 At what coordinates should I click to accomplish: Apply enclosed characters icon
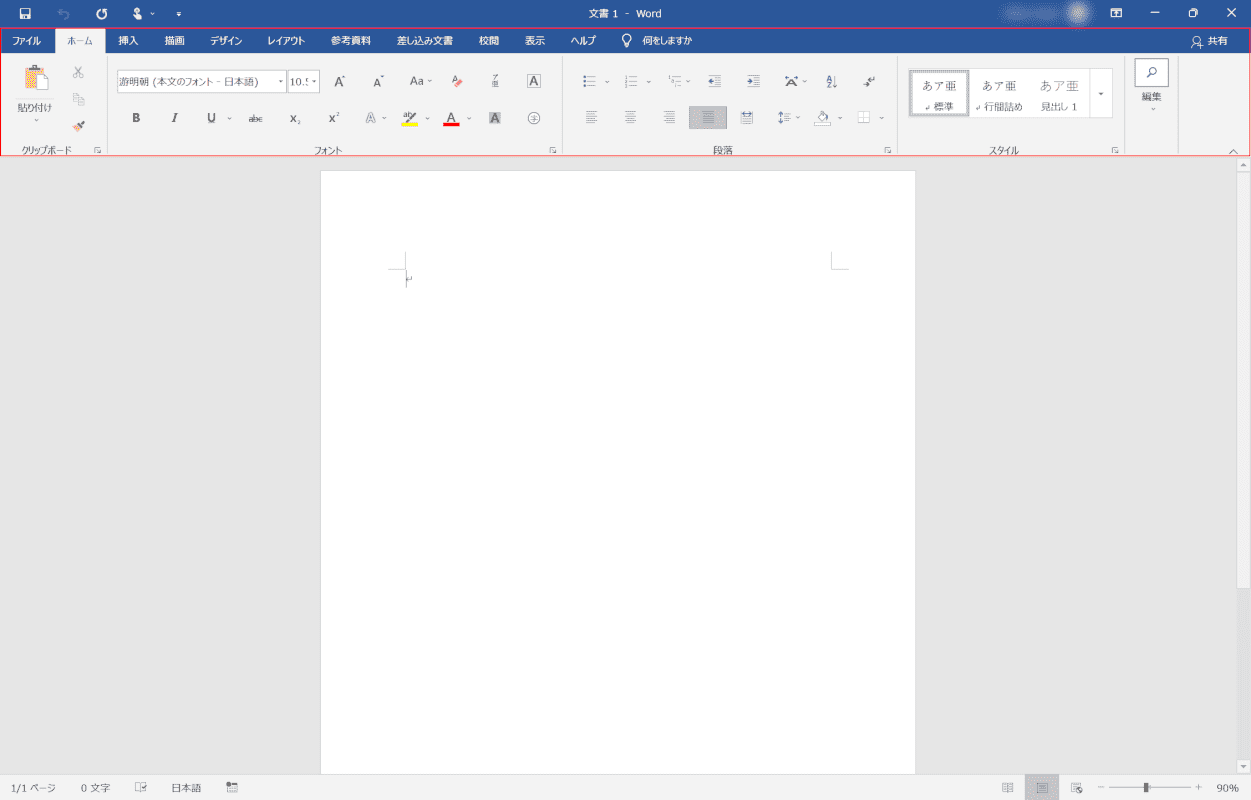pyautogui.click(x=534, y=118)
